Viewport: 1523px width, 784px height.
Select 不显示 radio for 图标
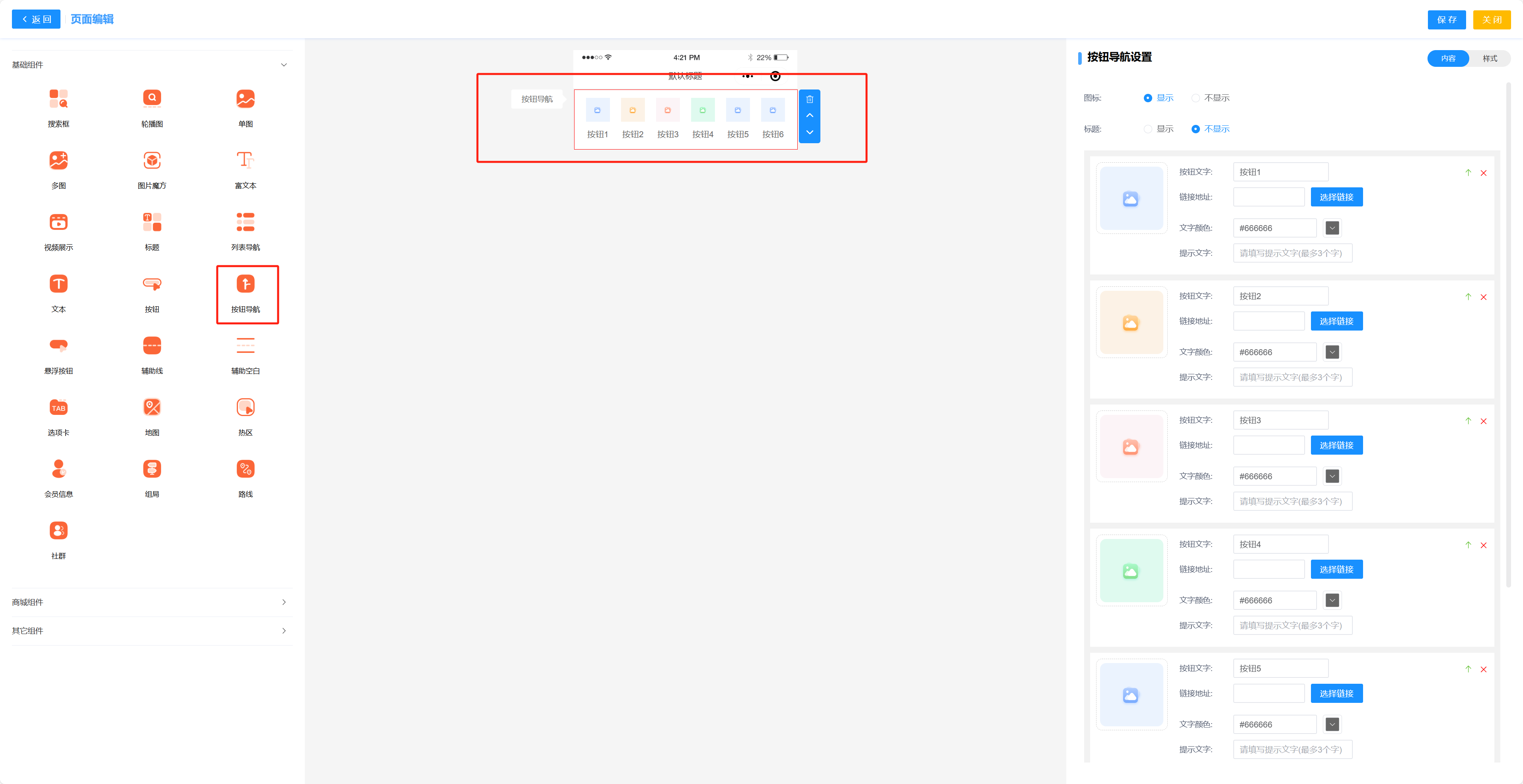point(1196,98)
